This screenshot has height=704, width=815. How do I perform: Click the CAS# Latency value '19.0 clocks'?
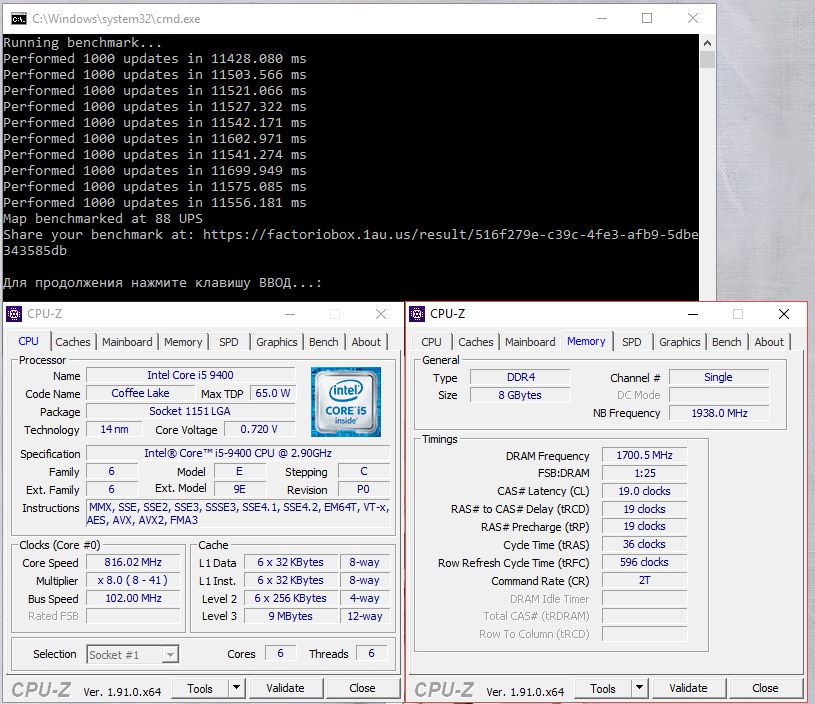645,491
